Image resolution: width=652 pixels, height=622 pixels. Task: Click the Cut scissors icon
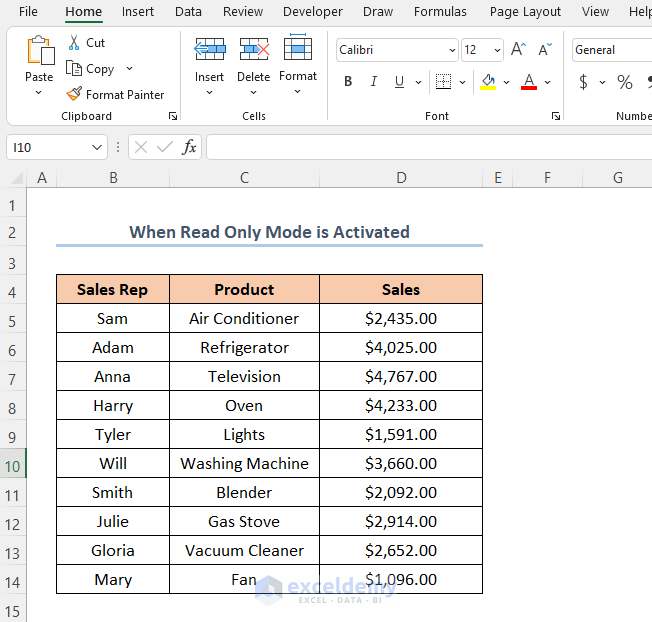[x=75, y=43]
